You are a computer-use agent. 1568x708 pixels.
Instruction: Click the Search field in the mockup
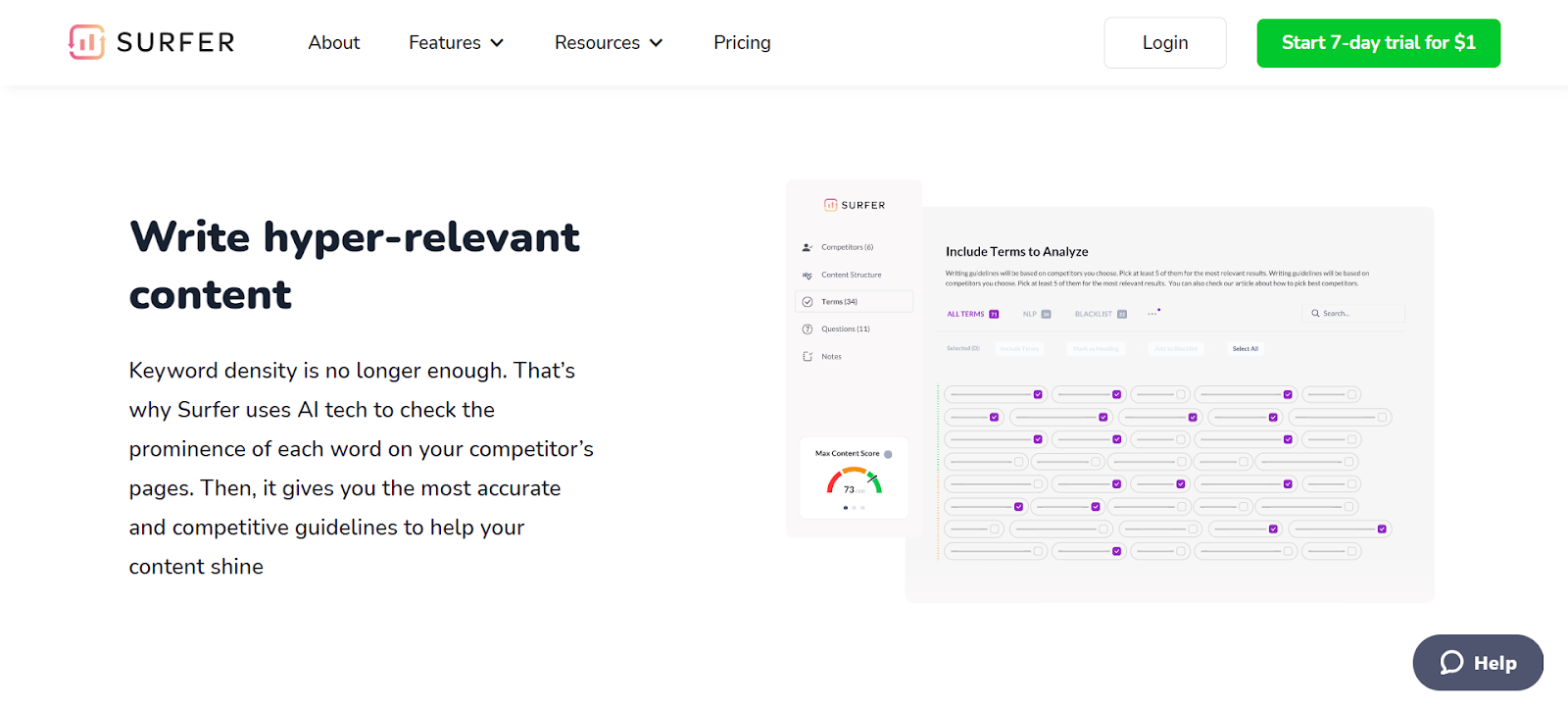[x=1352, y=314]
